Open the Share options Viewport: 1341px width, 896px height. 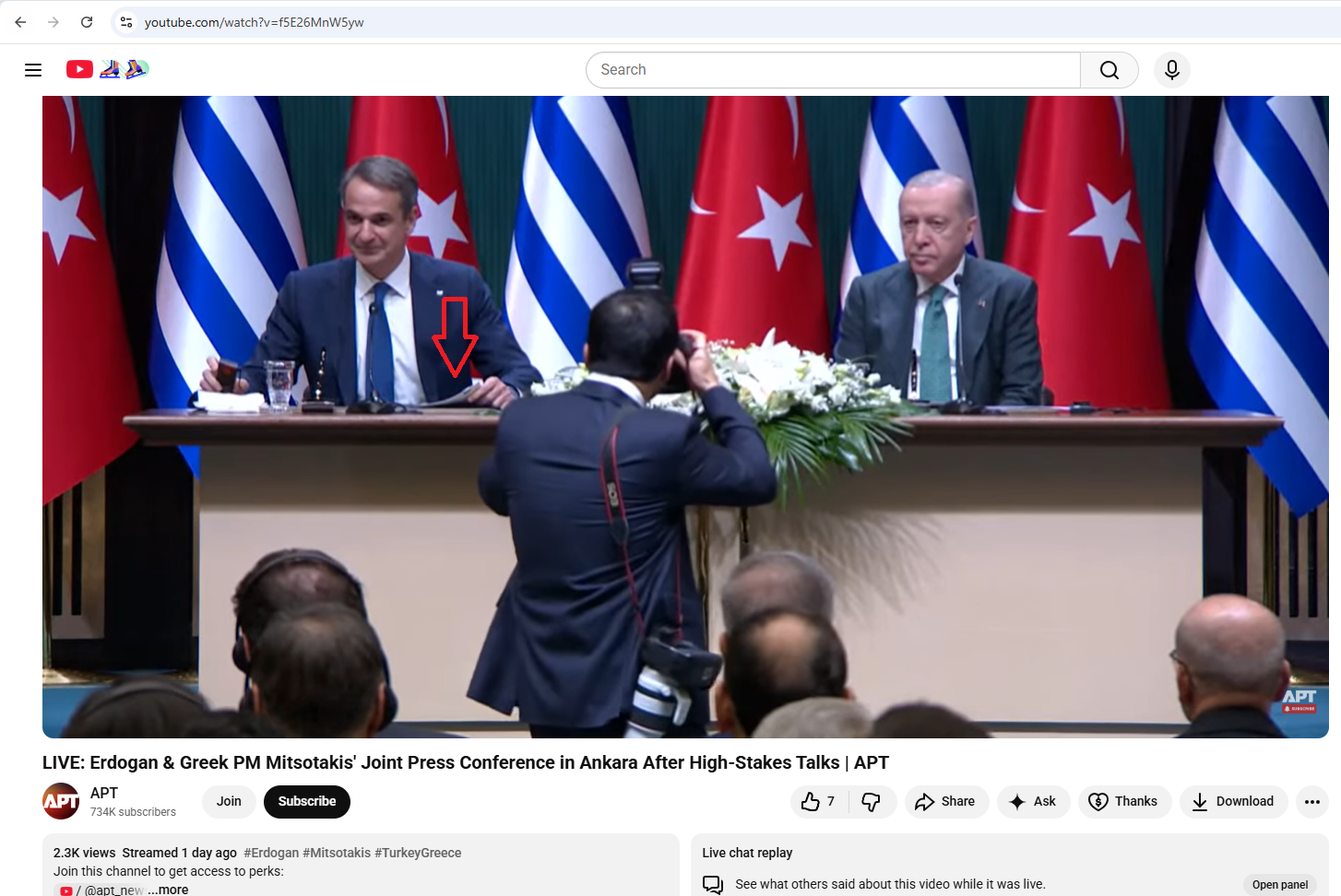946,802
